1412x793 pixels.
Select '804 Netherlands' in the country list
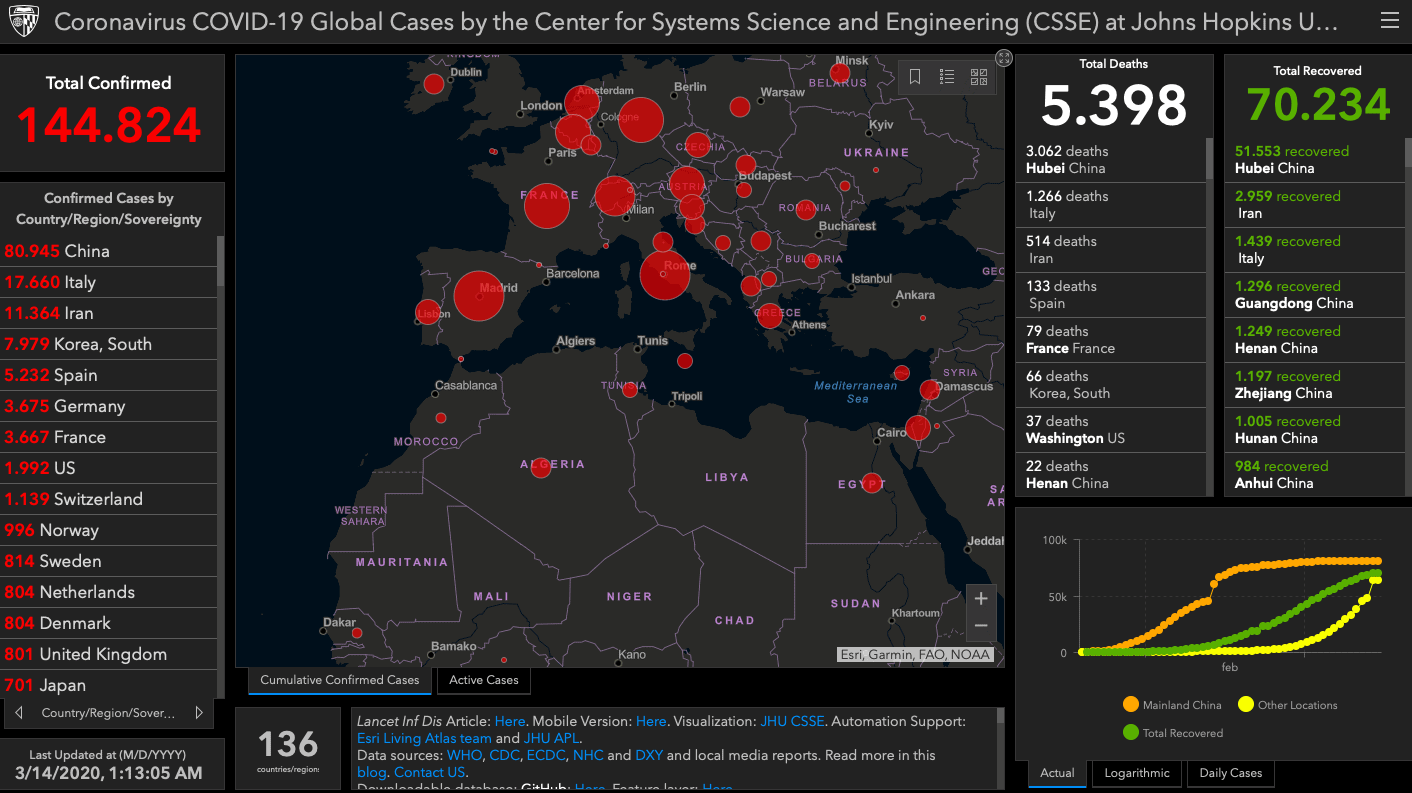(109, 592)
